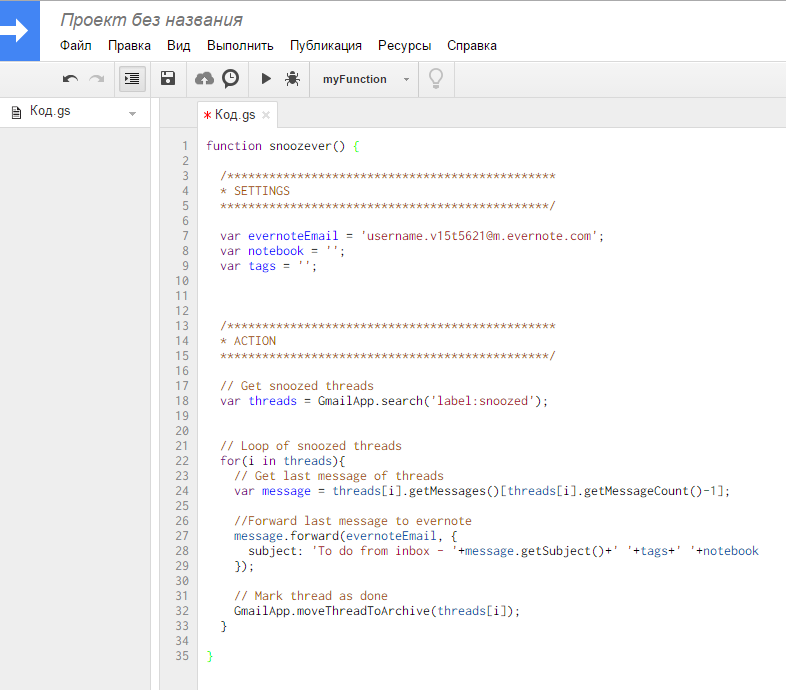Click the comment 'Get snoozed threads'

coord(307,386)
